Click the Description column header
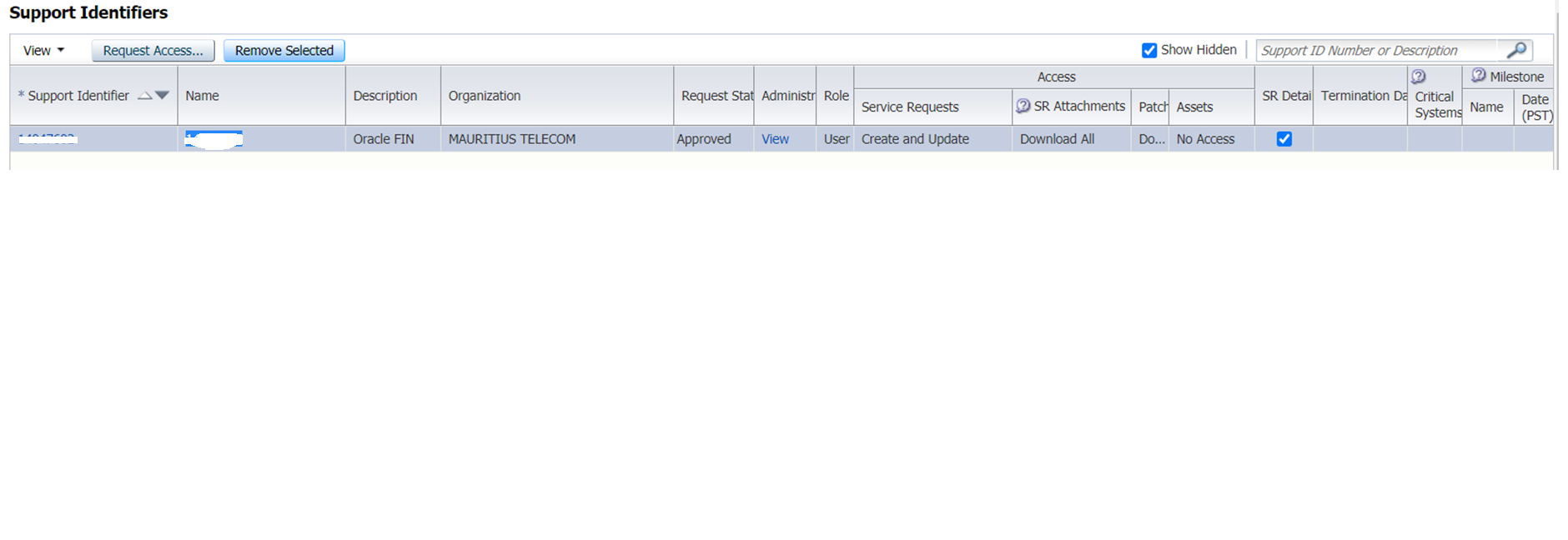Screen dimensions: 1568x540 384,96
